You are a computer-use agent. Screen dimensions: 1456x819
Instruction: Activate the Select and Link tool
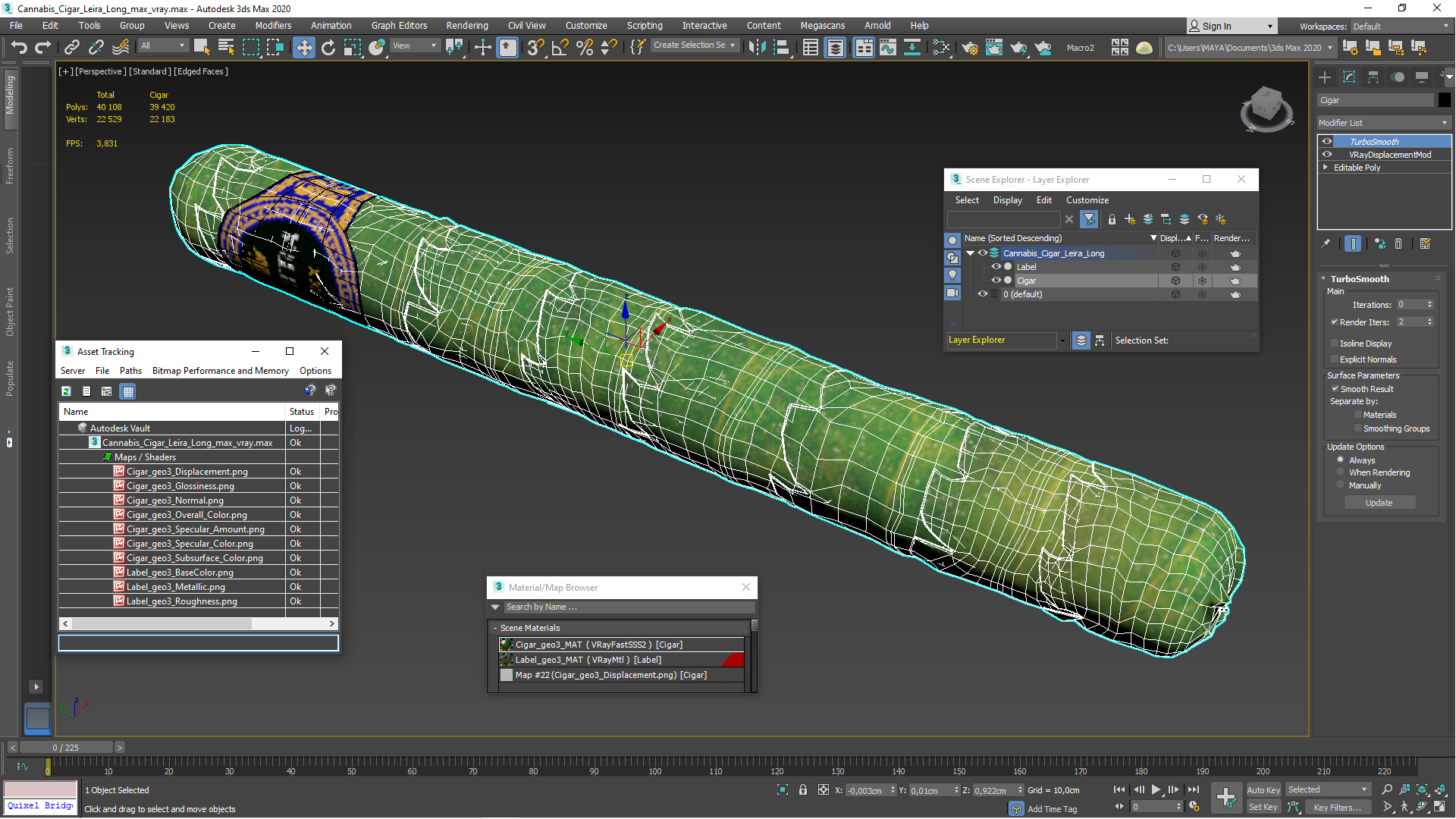point(72,48)
